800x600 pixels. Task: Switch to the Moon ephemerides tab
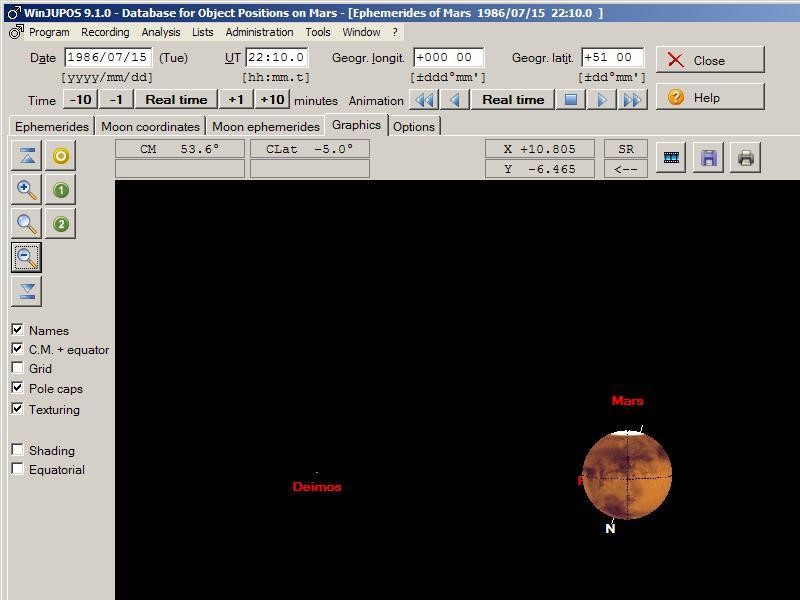pyautogui.click(x=266, y=127)
